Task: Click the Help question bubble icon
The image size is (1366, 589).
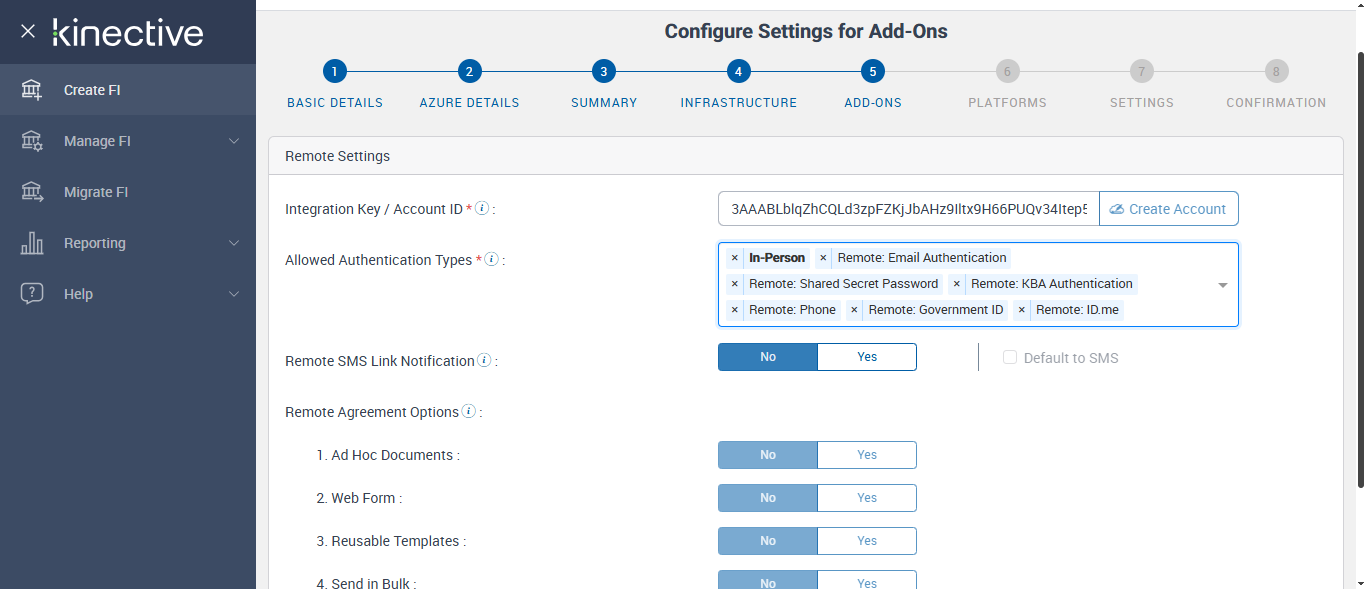Action: [32, 294]
